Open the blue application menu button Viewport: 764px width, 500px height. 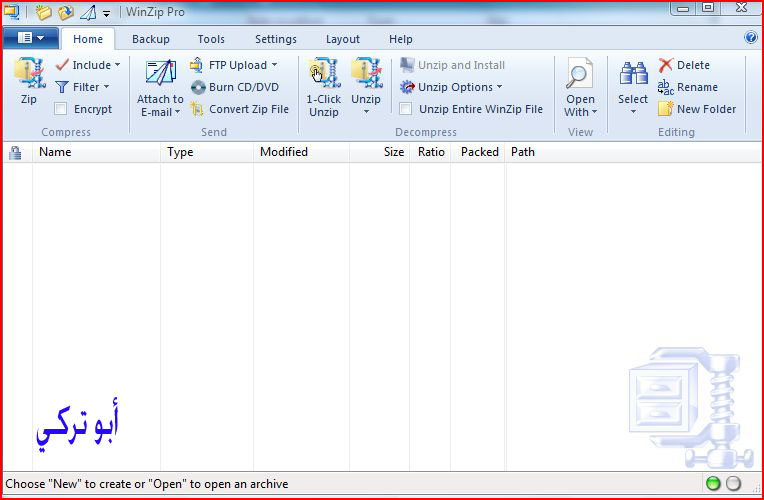(x=31, y=38)
